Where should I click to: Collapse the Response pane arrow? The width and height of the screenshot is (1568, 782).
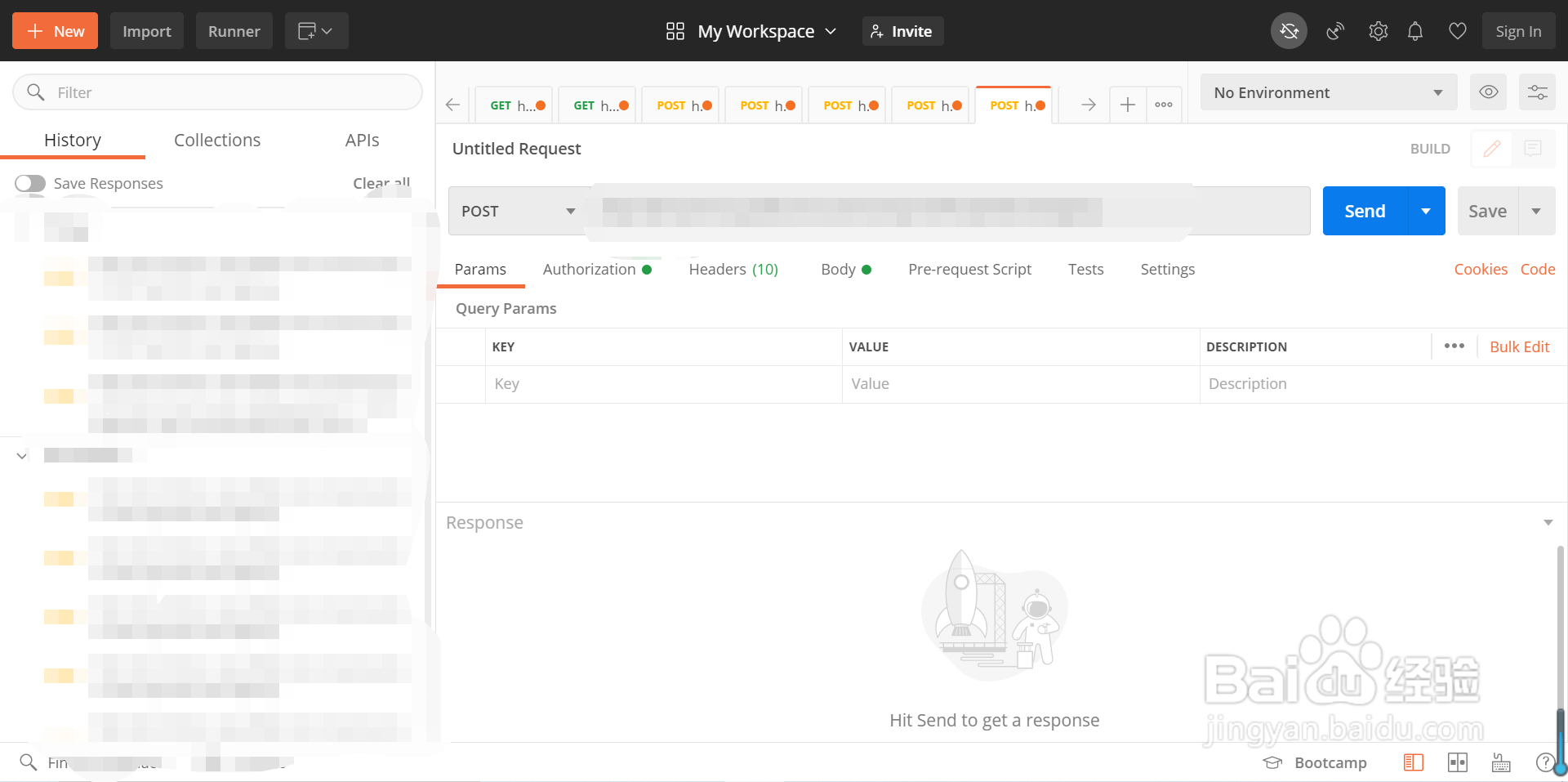coord(1548,522)
